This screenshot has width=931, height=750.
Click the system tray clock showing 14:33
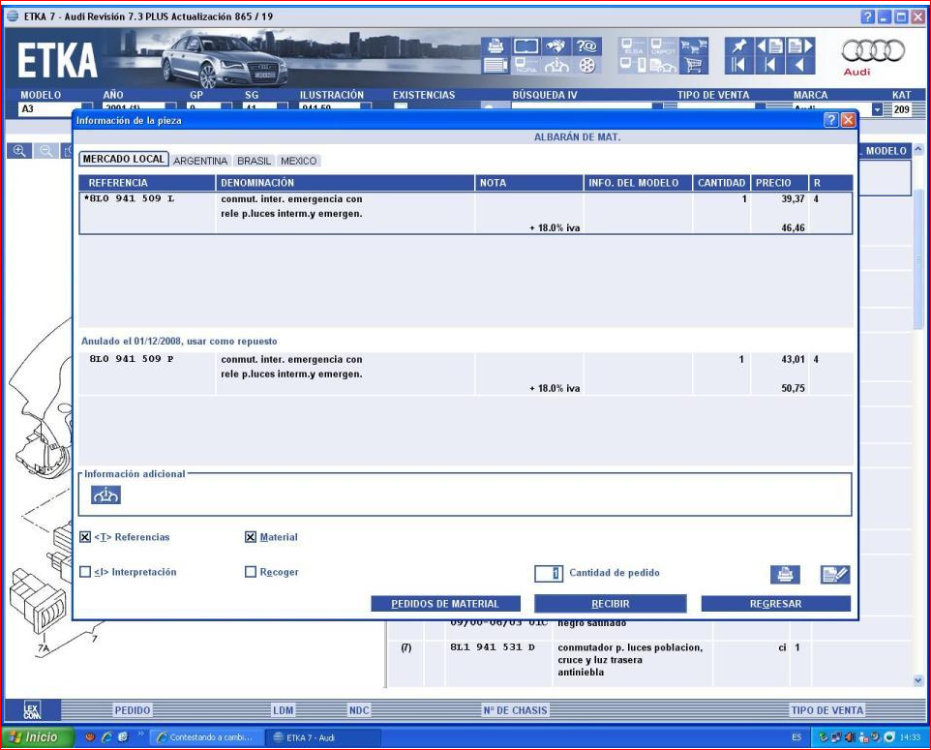point(910,738)
